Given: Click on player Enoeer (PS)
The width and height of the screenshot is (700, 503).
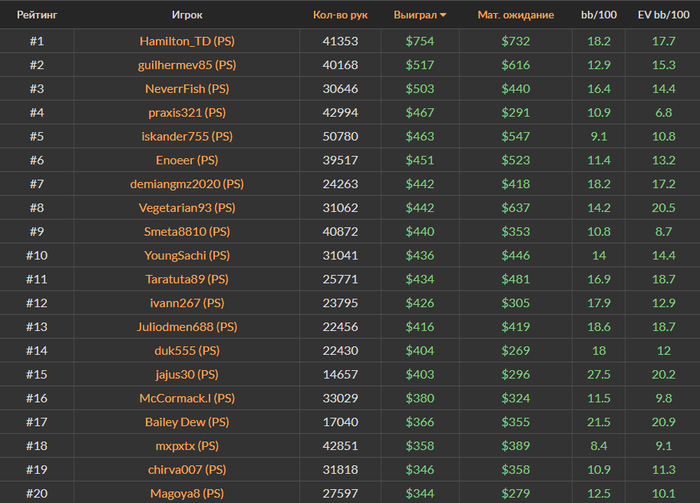Looking at the screenshot, I should (x=187, y=160).
